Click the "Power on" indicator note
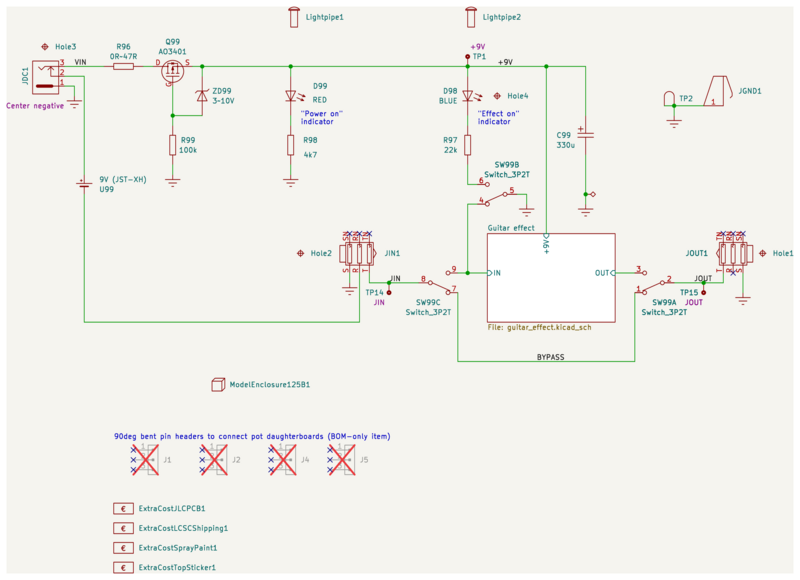This screenshot has height=580, width=800. point(321,118)
